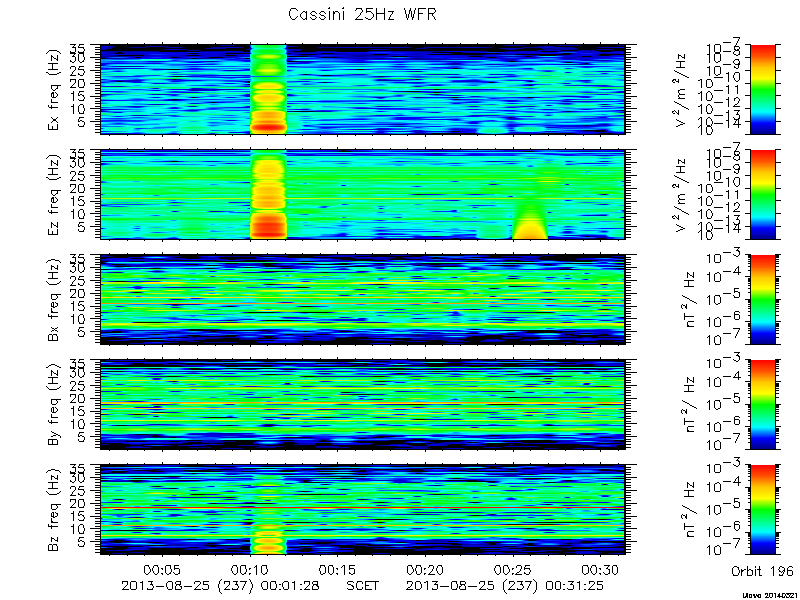The width and height of the screenshot is (800, 600).
Task: Click the 00:15 time axis label
Action: pos(337,570)
